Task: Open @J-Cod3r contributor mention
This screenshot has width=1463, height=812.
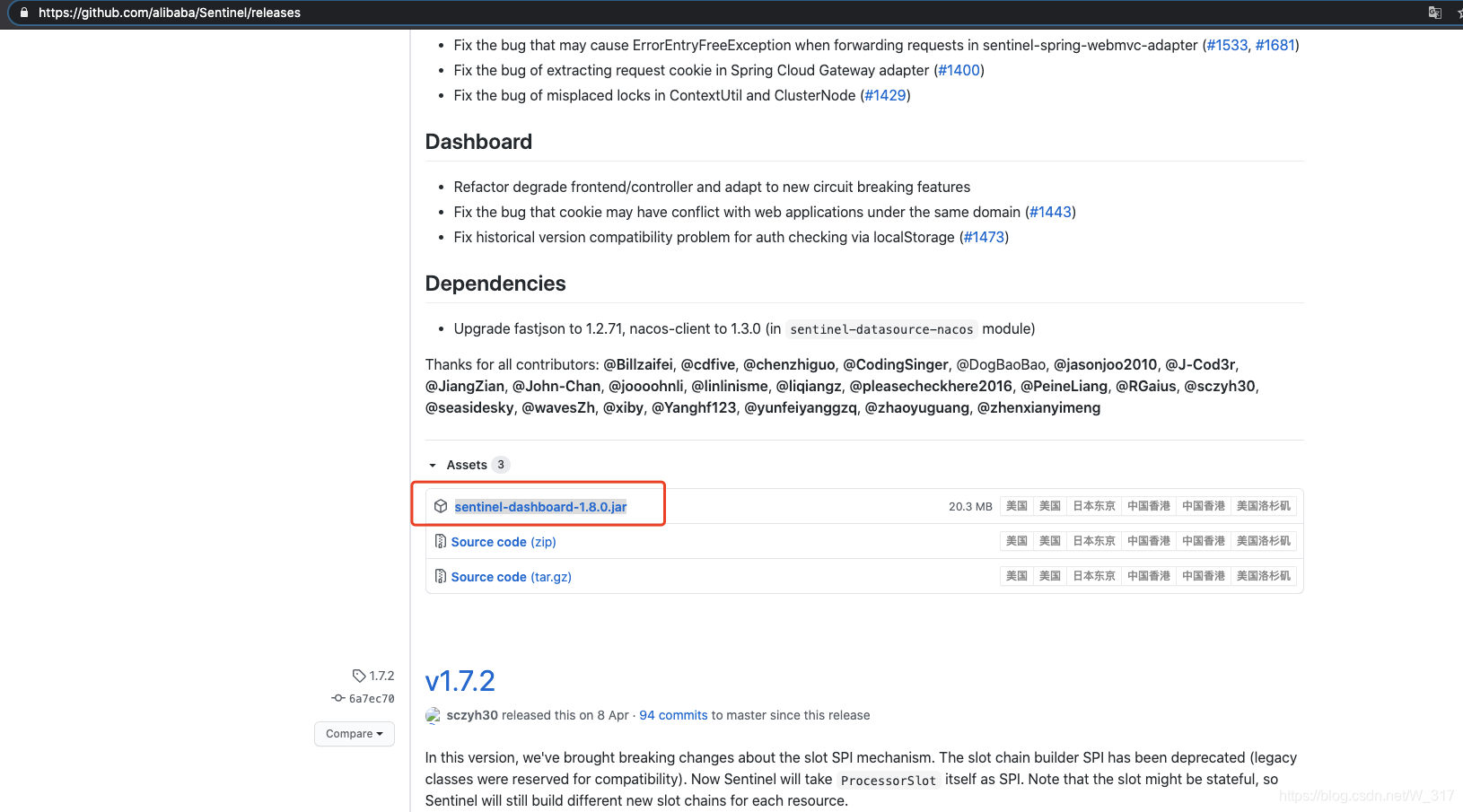Action: [1201, 364]
